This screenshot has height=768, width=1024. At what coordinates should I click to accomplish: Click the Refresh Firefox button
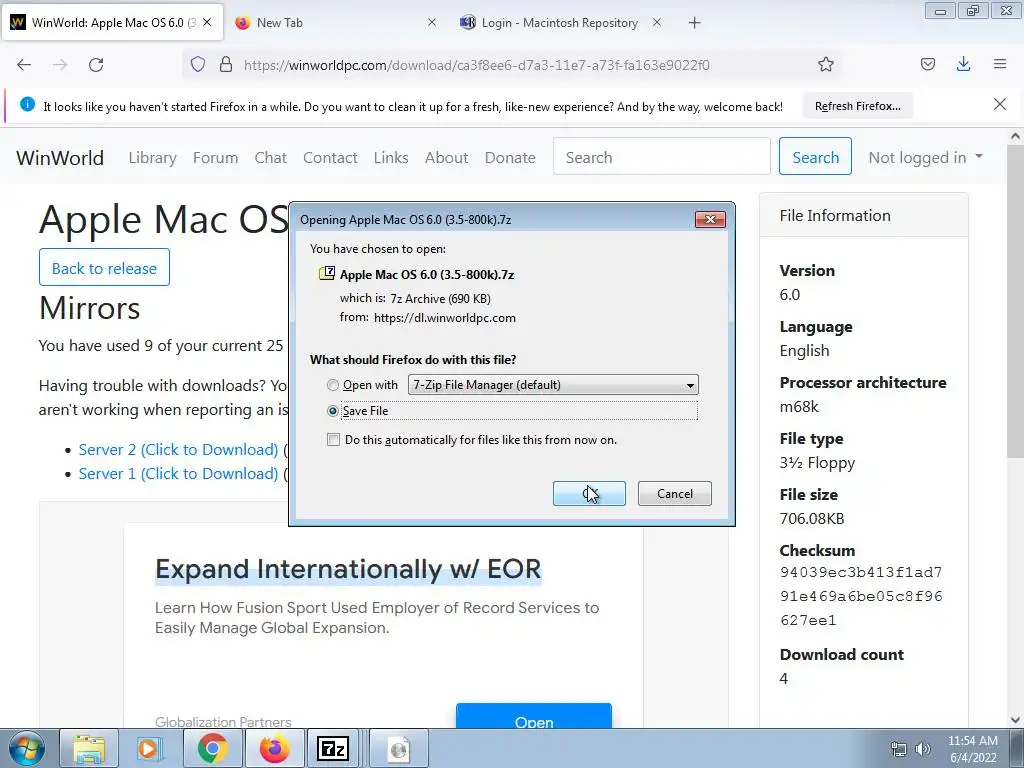(857, 106)
